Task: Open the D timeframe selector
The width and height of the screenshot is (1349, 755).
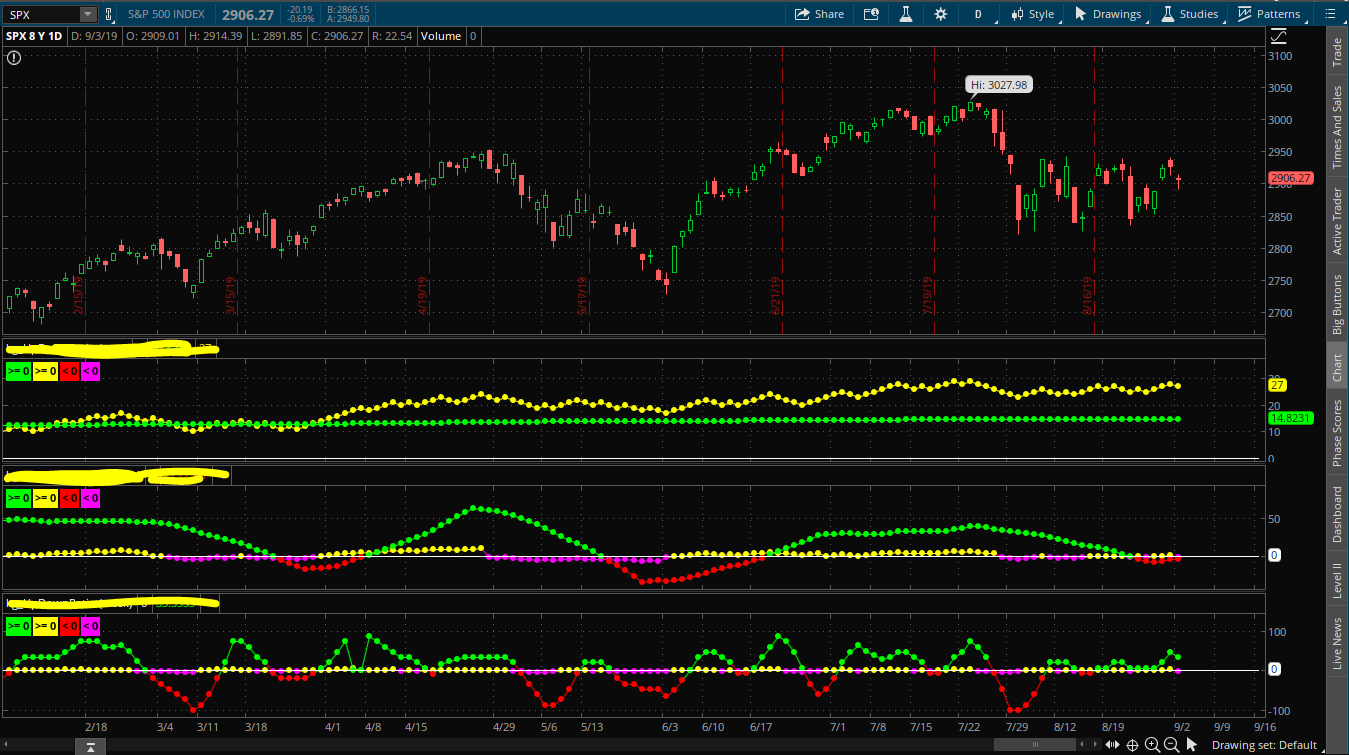Action: 978,14
